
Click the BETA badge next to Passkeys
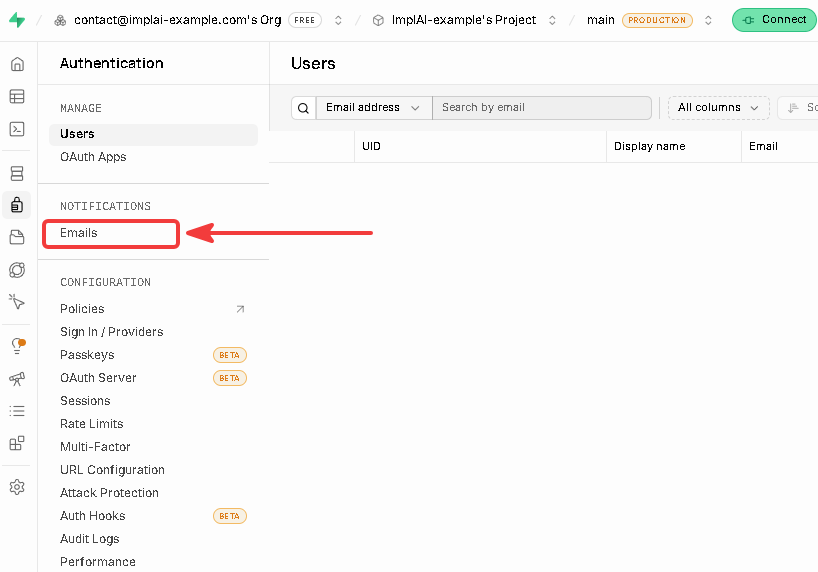tap(230, 355)
